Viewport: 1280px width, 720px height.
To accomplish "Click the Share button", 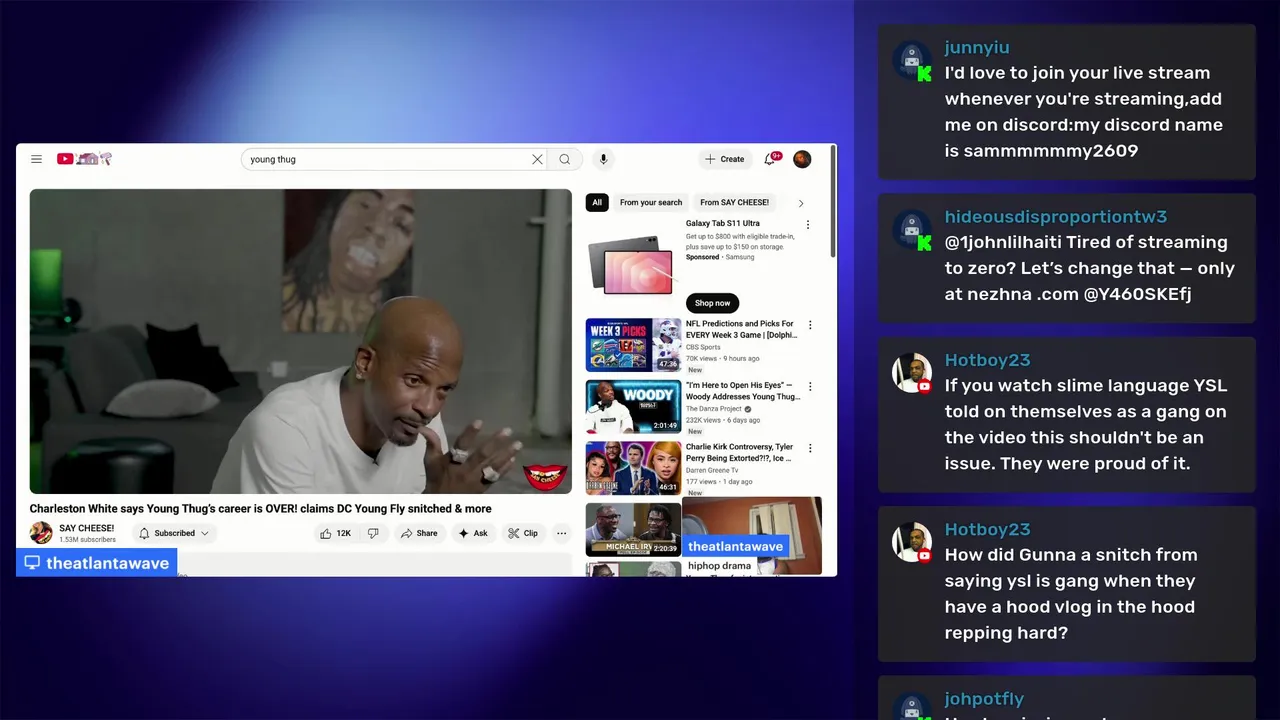I will [419, 533].
